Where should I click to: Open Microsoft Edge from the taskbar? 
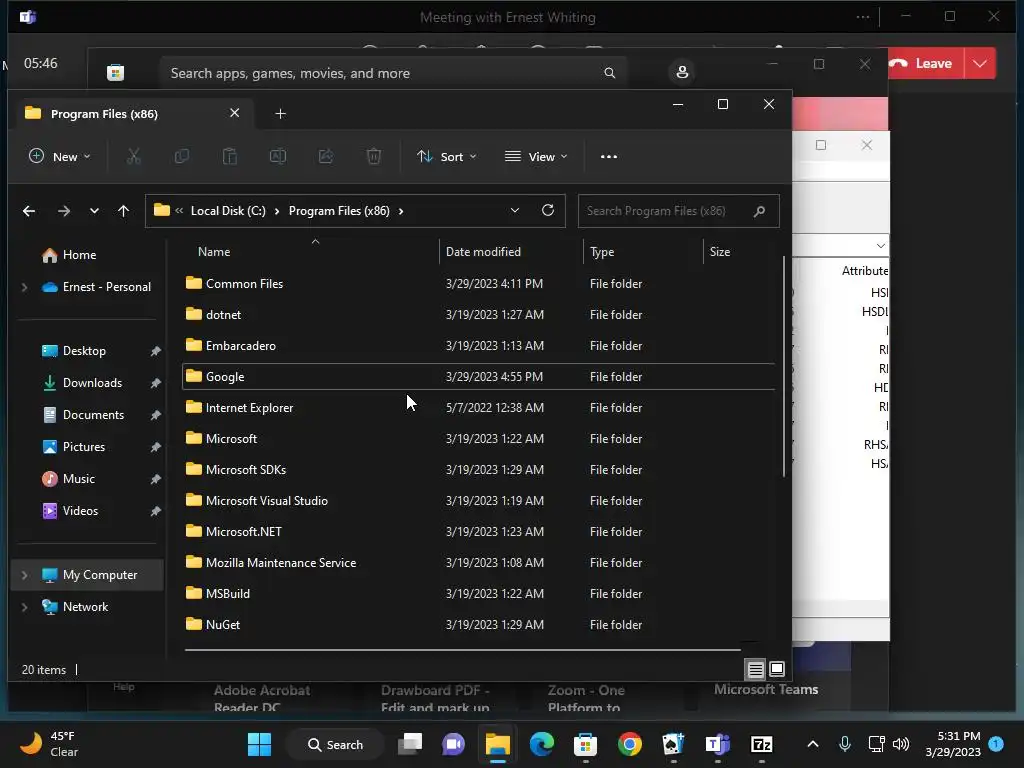(x=541, y=744)
